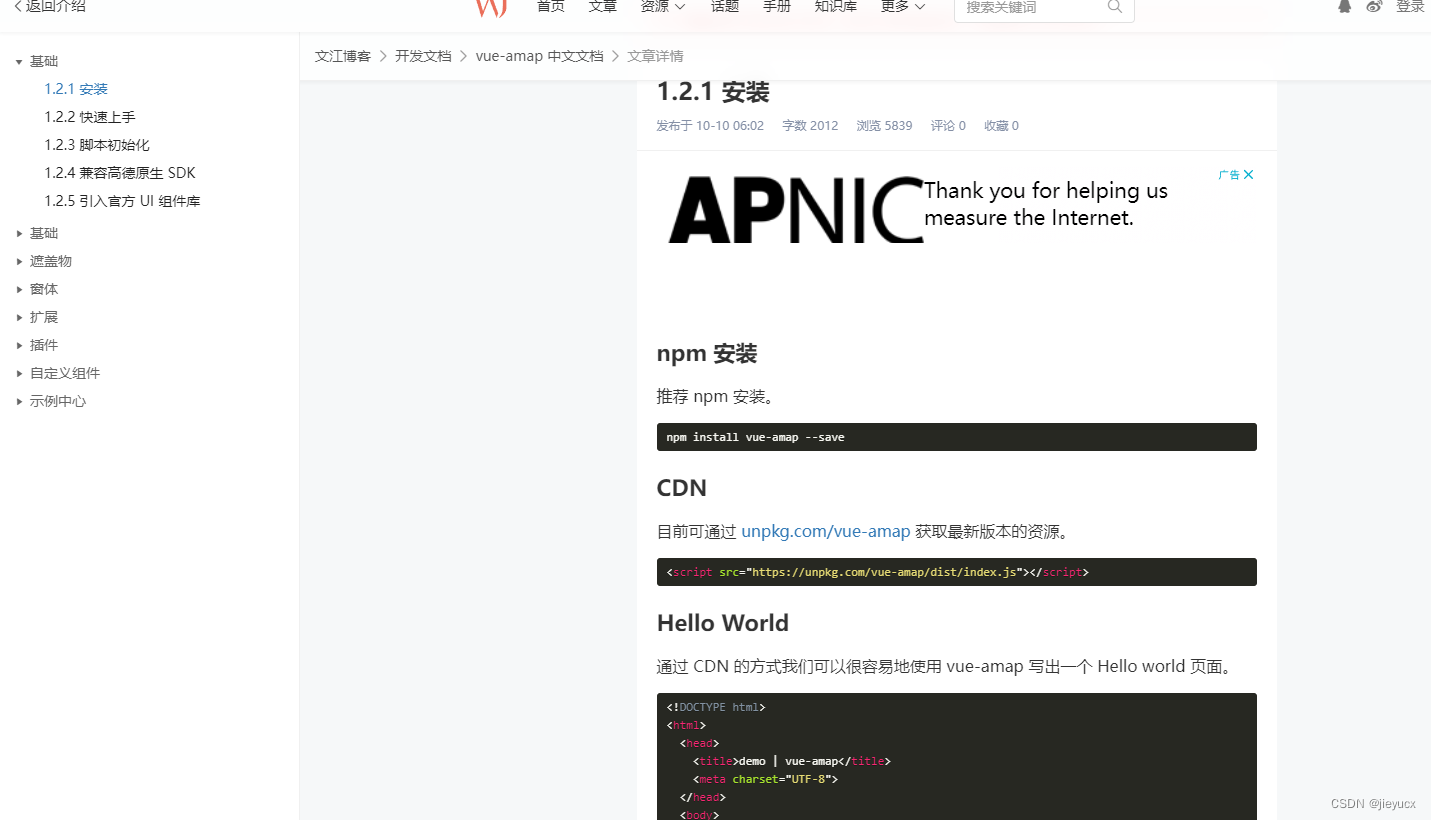Click 文章详情 in the breadcrumb
The image size is (1431, 820).
[655, 56]
